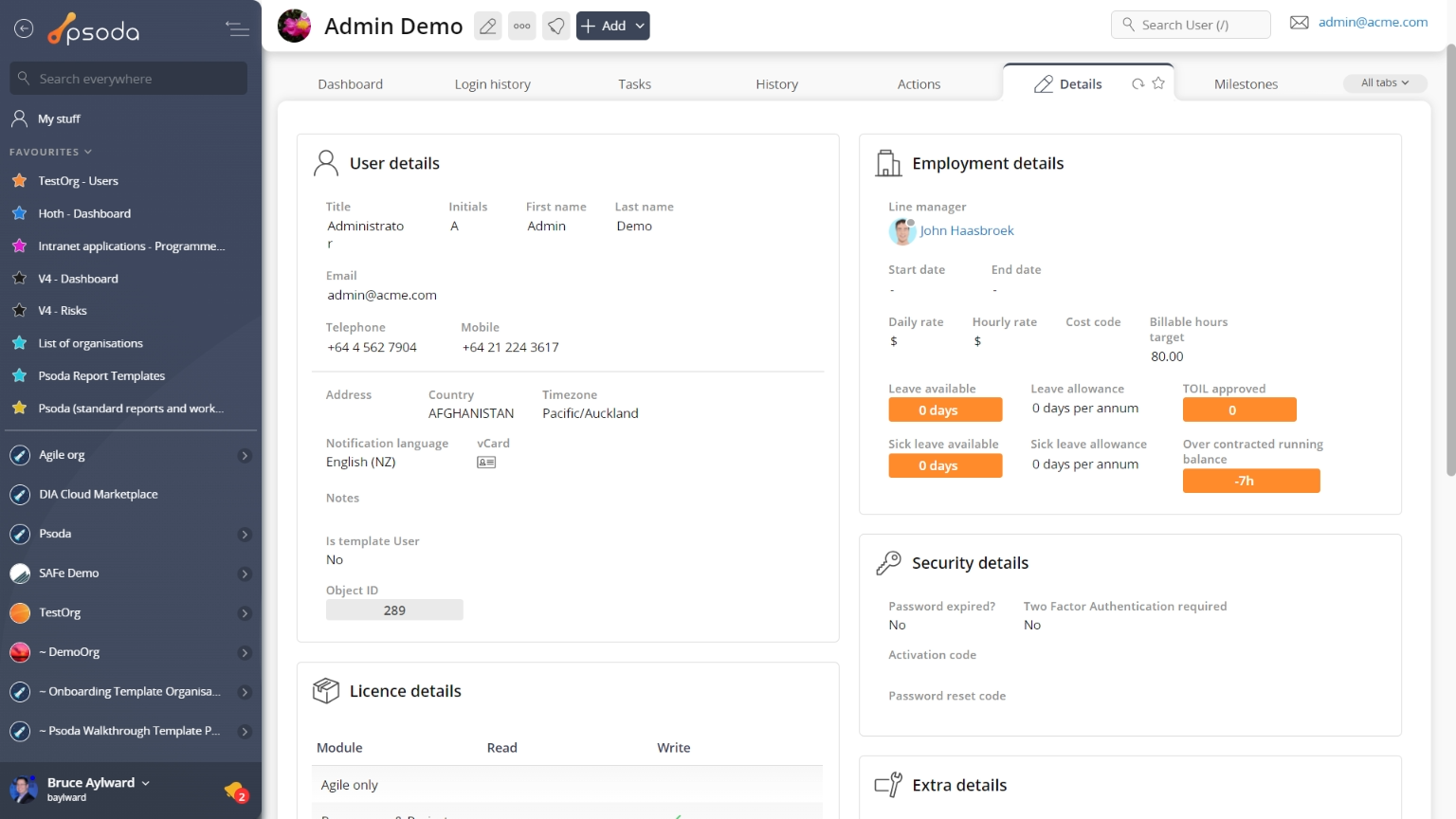Image resolution: width=1456 pixels, height=819 pixels.
Task: Expand ~ Psoda Walkthrough Template chevron
Action: coord(245,732)
